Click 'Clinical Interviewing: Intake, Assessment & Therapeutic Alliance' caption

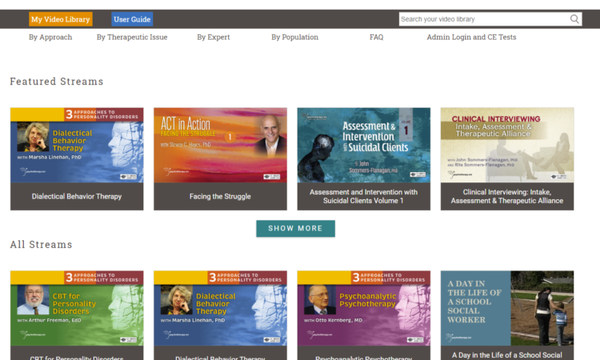pos(507,196)
